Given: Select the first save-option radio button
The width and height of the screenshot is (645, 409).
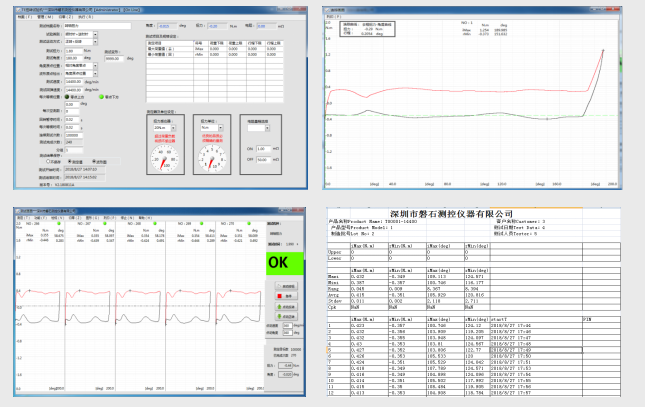Looking at the screenshot, I should (48, 161).
